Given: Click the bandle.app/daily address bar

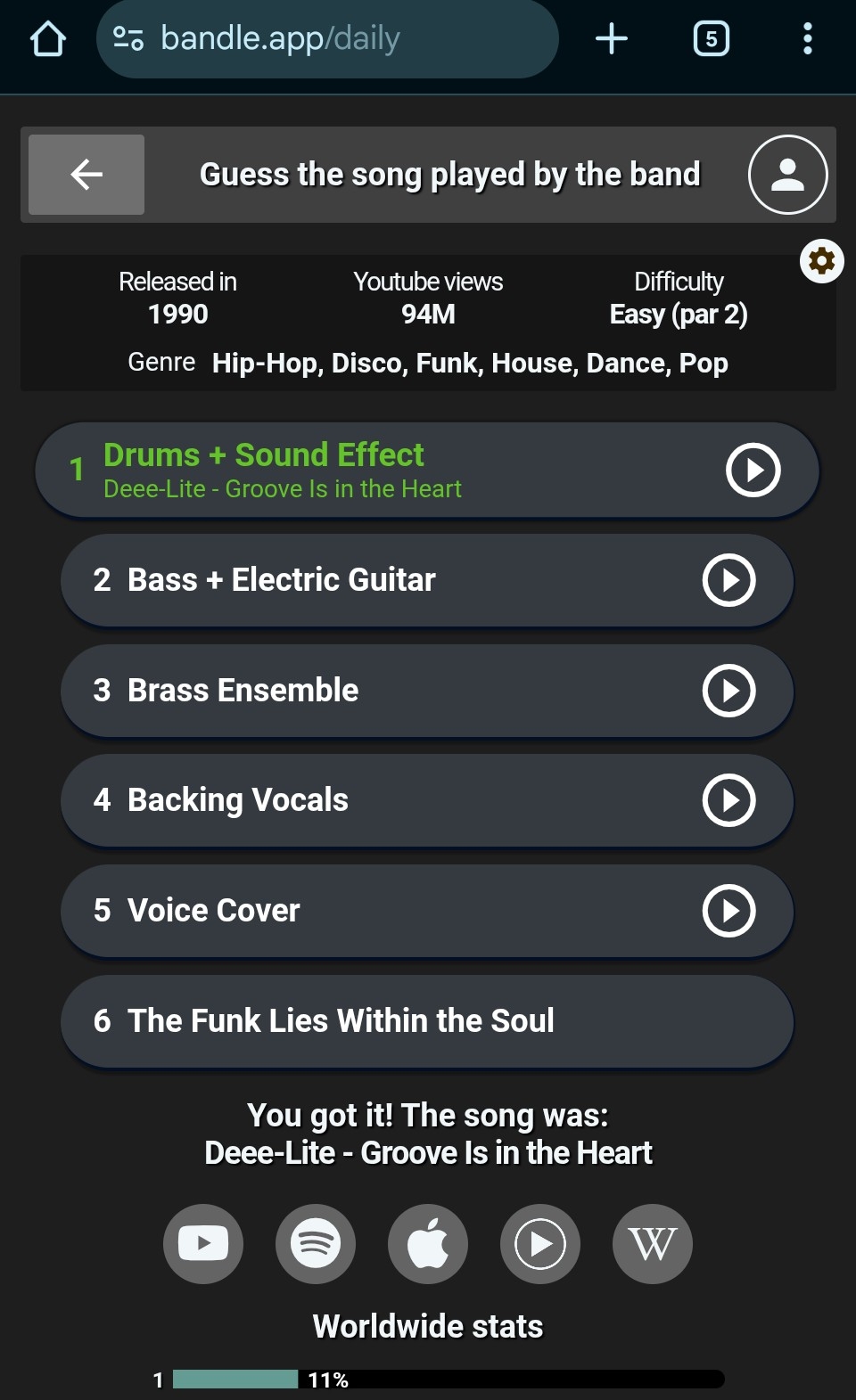Looking at the screenshot, I should [x=326, y=39].
